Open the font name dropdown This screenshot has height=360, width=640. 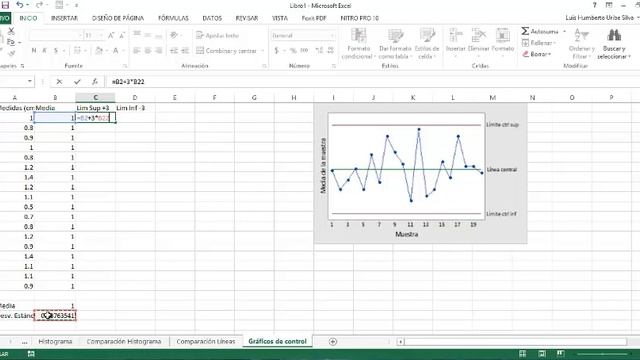[79, 36]
